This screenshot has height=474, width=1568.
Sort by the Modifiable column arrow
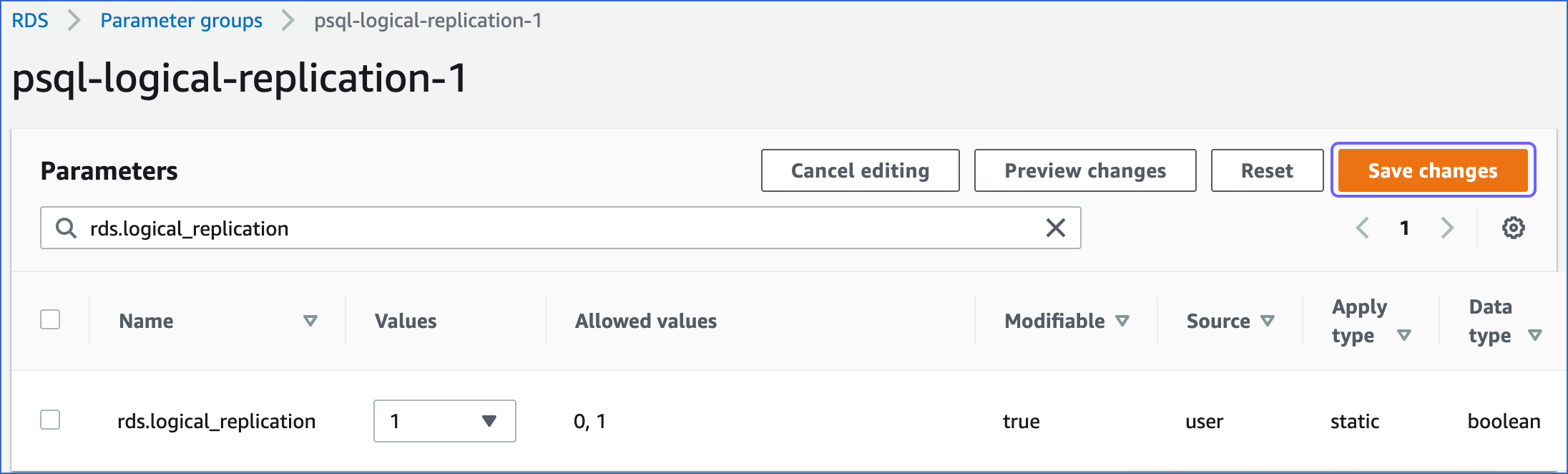coord(1123,321)
